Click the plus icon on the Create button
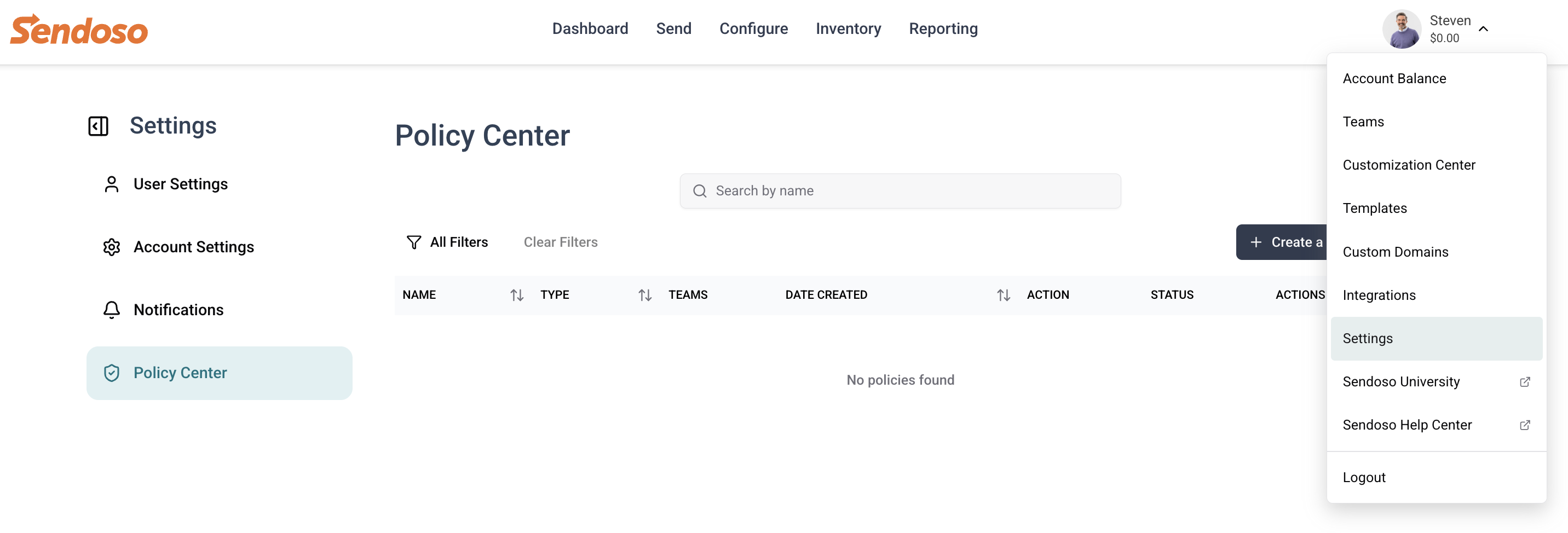1568x533 pixels. (1256, 242)
